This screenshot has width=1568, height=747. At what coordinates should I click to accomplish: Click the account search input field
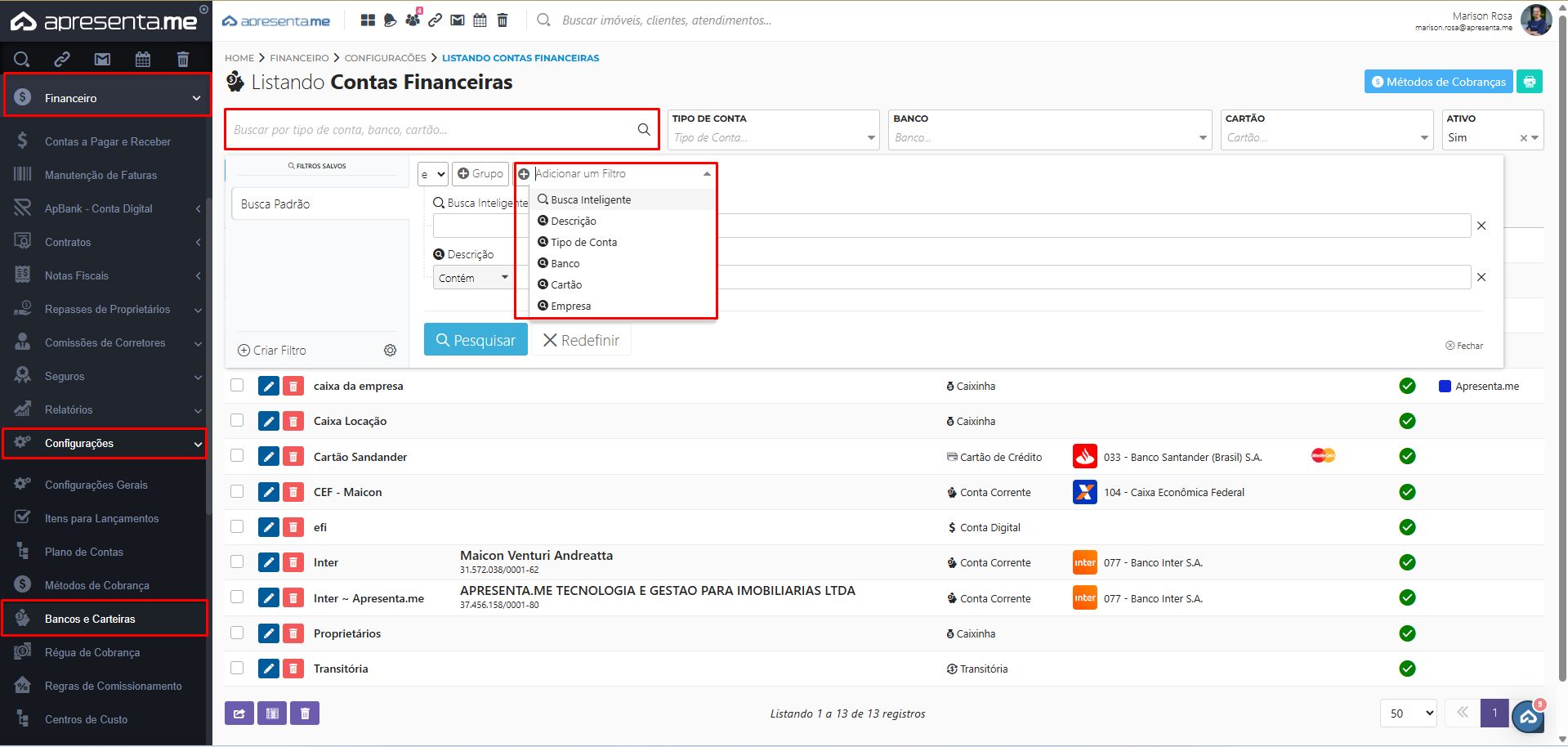click(x=433, y=130)
